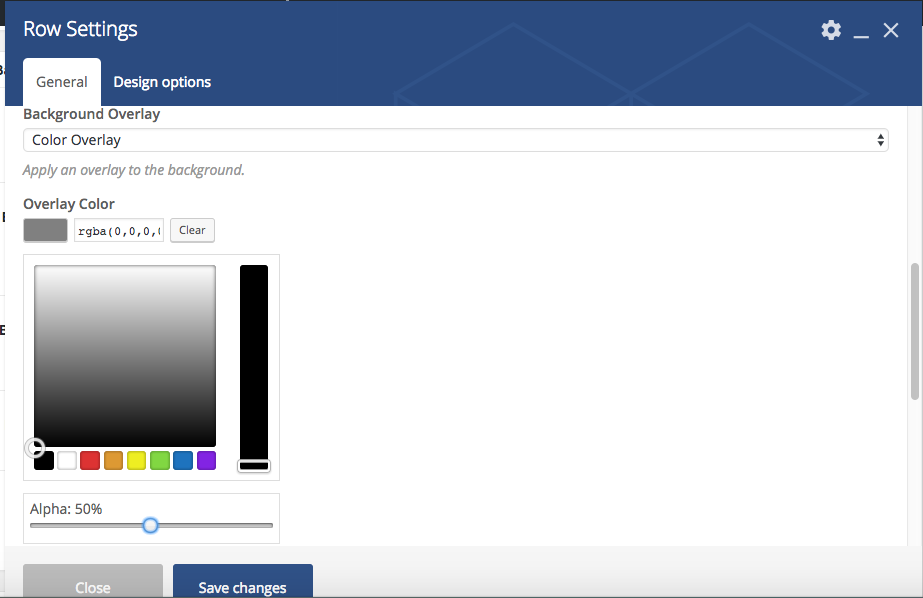Click the gray overlay color preview swatch
Image resolution: width=923 pixels, height=598 pixels.
46,230
